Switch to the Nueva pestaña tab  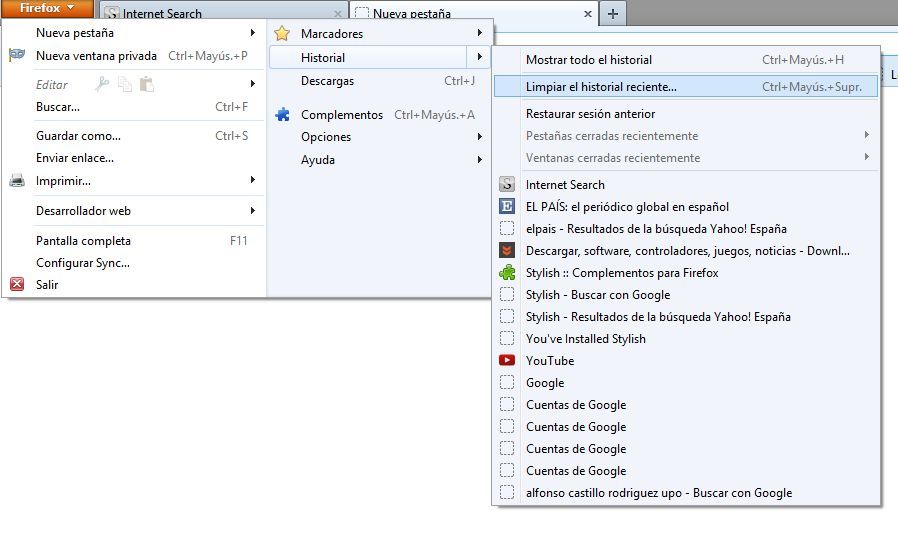pos(473,13)
